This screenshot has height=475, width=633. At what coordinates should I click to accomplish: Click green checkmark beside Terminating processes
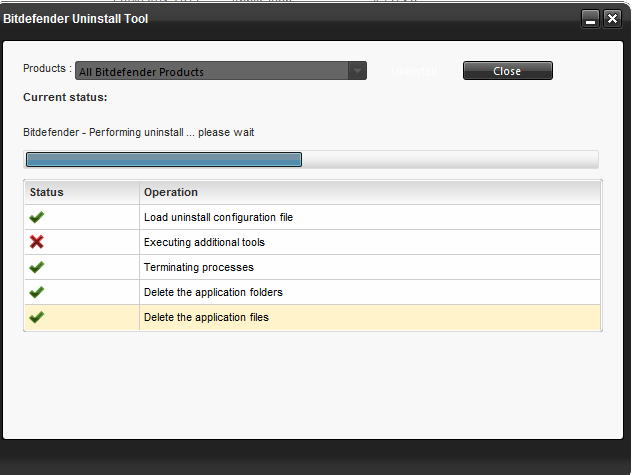click(36, 267)
